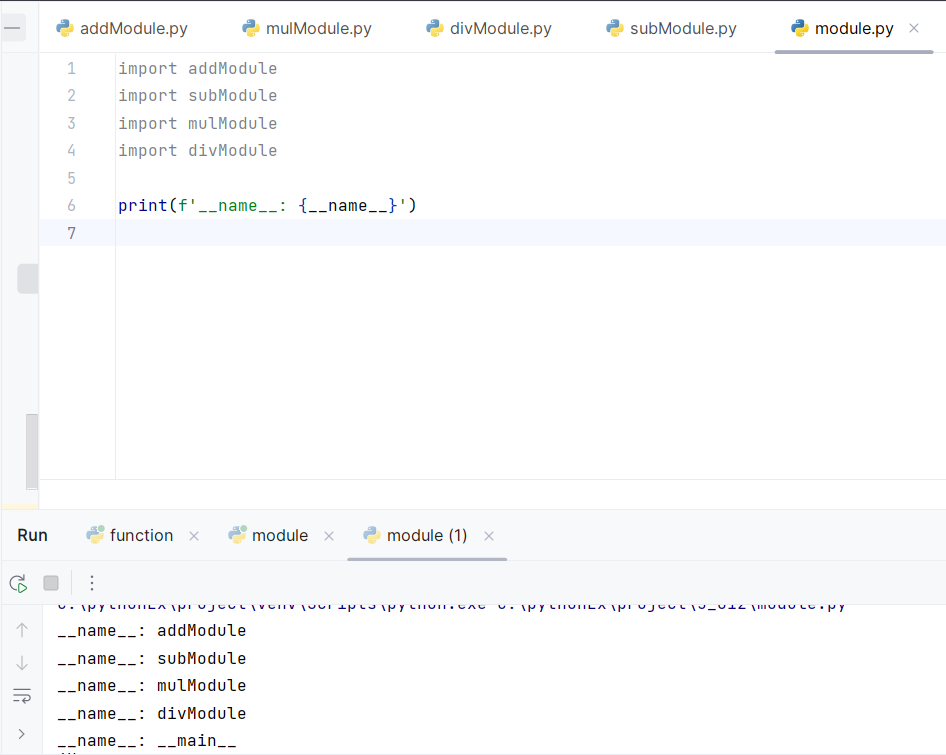
Task: Click console output '__name__: divModule'
Action: click(152, 713)
